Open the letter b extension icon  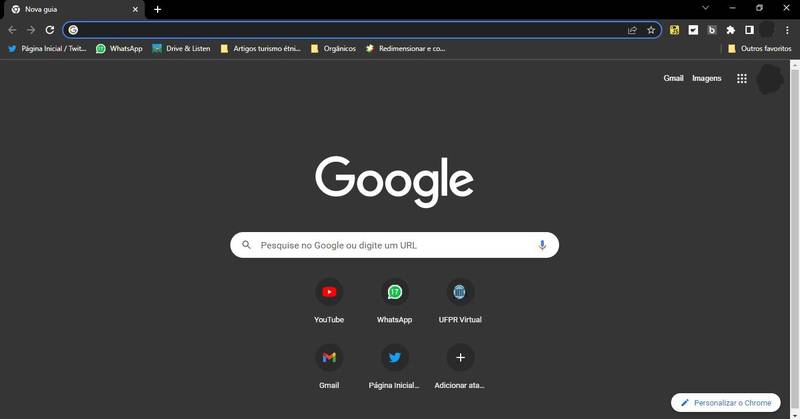712,30
